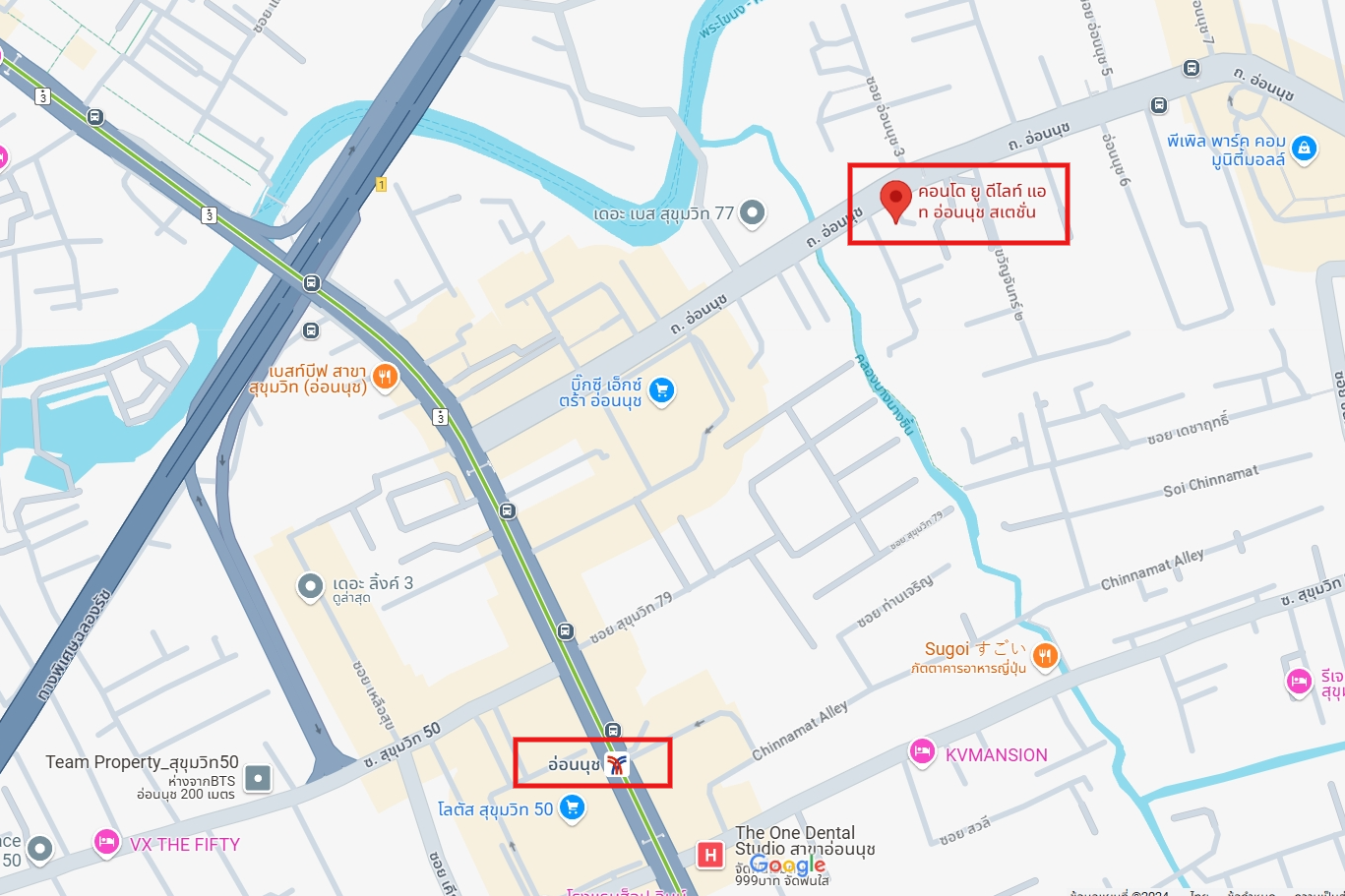Open the Lotus Sukhumvit 50 shopping cart icon
Screen dimensions: 1345x896
[x=572, y=808]
